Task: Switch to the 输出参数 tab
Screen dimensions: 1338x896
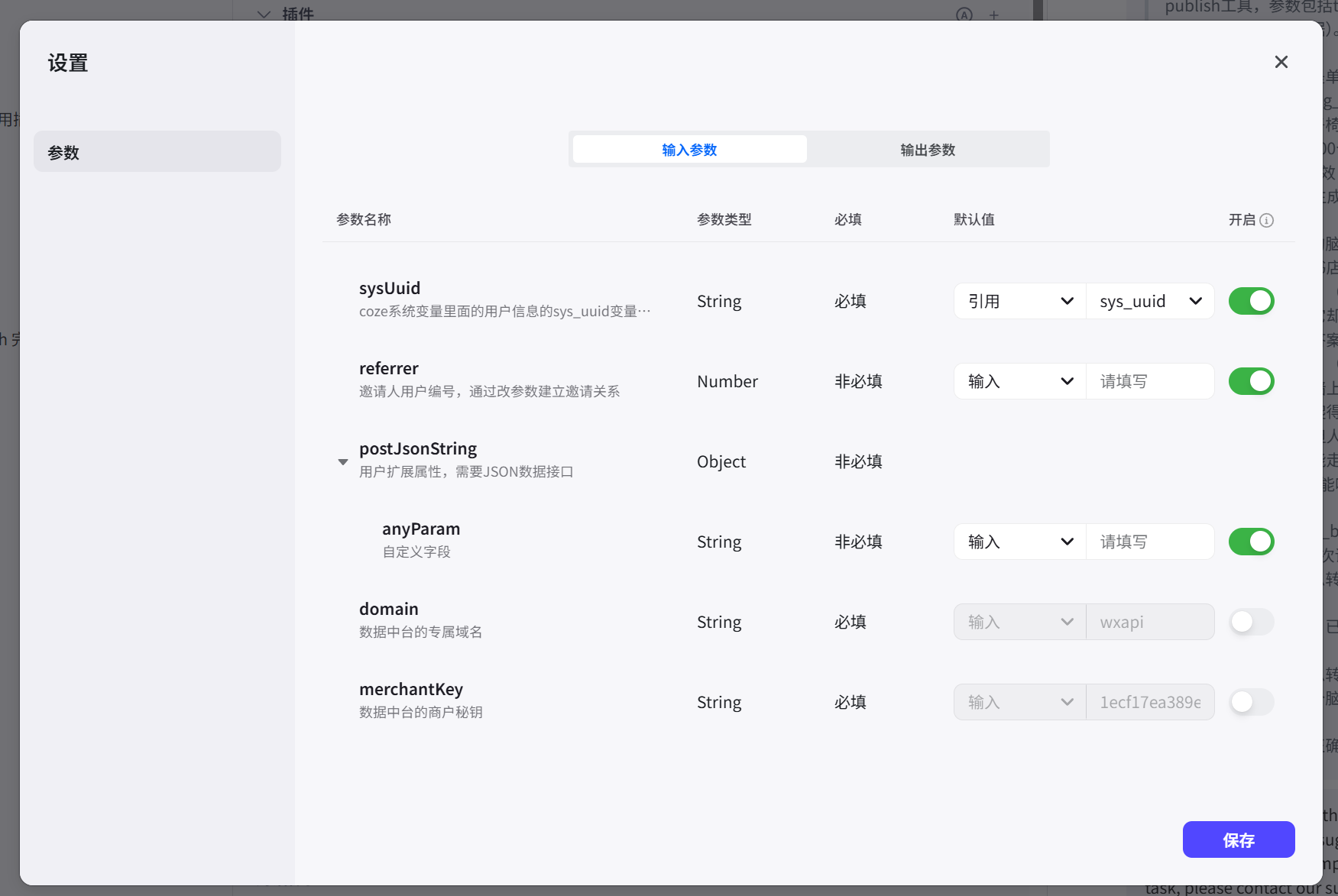Action: pos(927,150)
